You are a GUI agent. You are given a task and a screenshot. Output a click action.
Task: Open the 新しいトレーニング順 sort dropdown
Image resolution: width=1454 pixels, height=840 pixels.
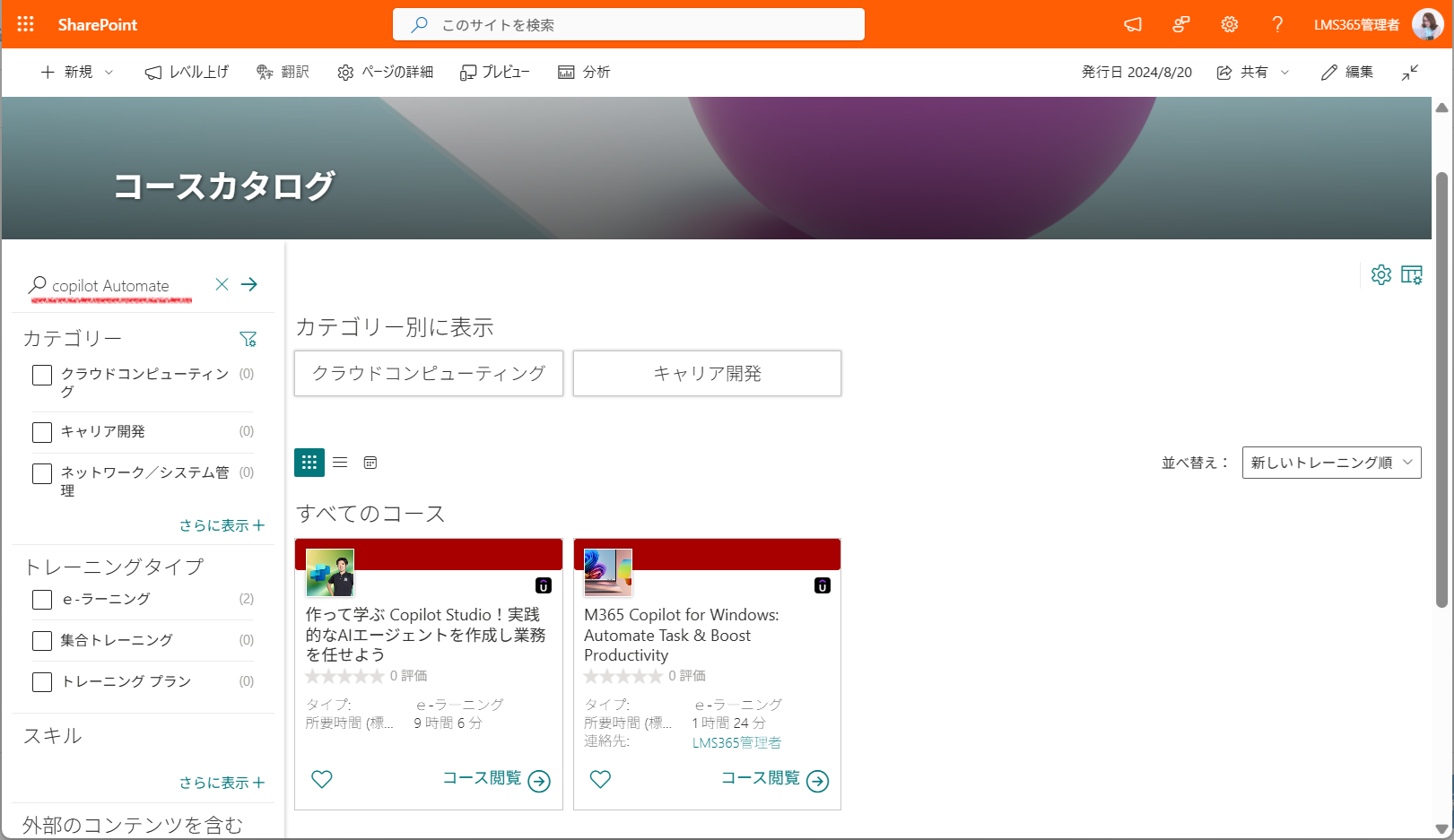pos(1331,463)
